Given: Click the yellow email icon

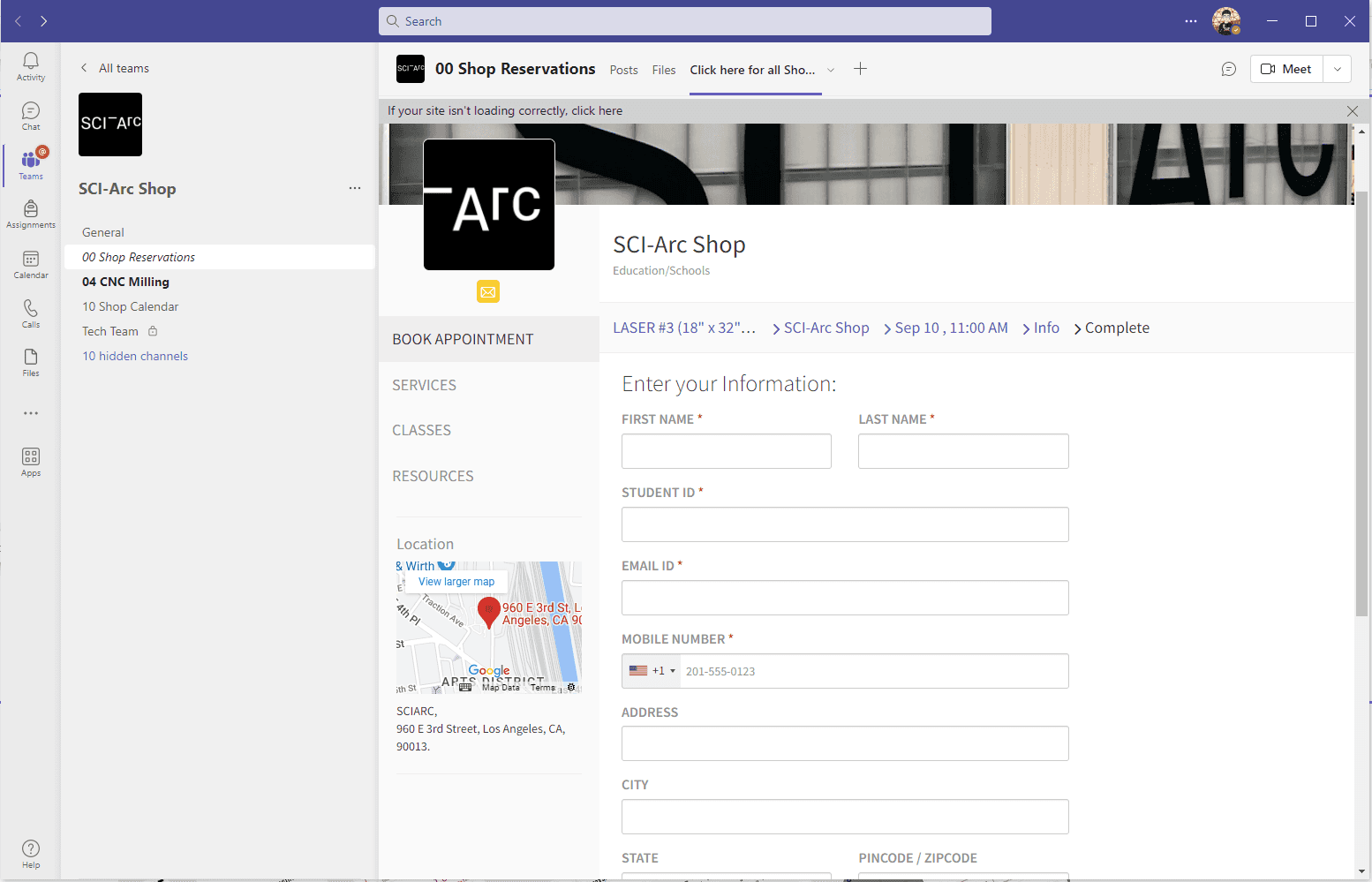Looking at the screenshot, I should tap(488, 291).
